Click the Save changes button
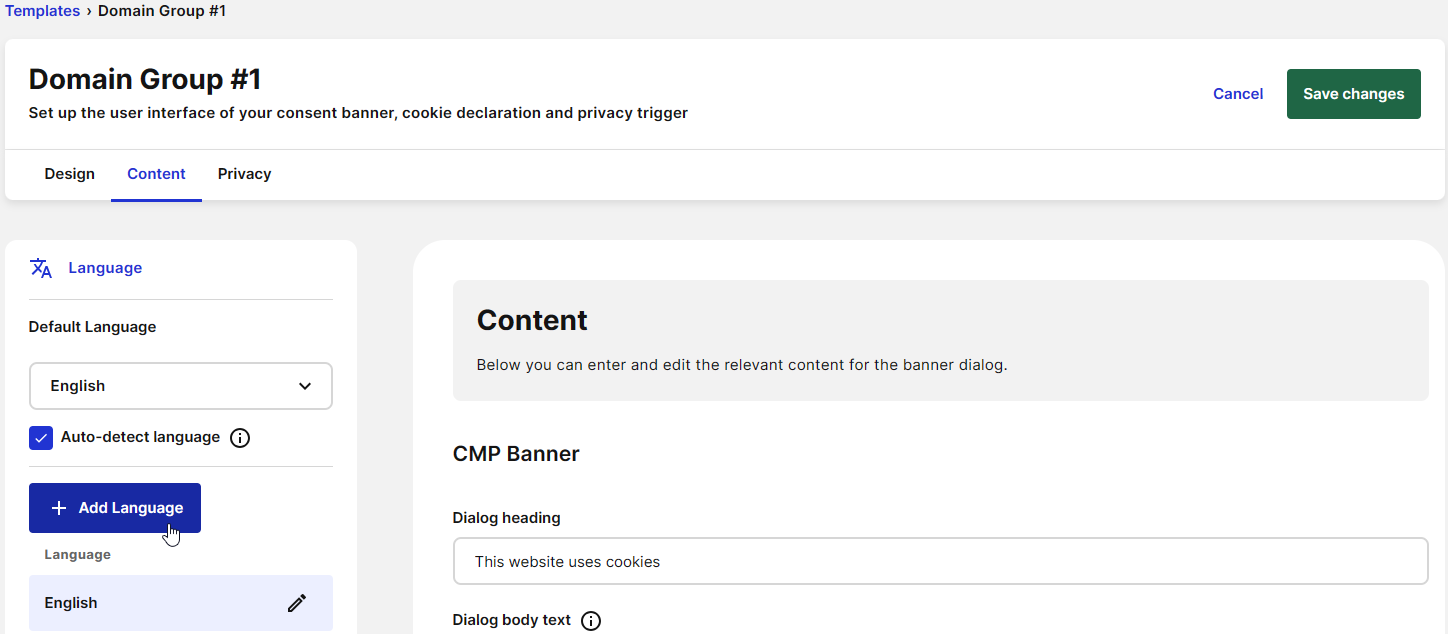Screen dimensions: 1448x634 (1354, 94)
